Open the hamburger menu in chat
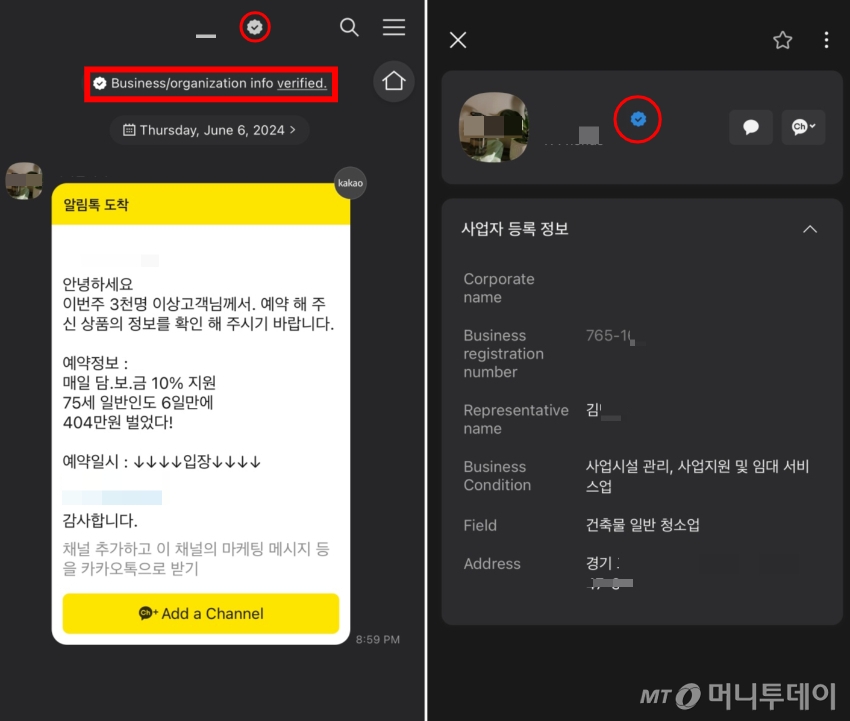Image resolution: width=850 pixels, height=721 pixels. (x=394, y=27)
